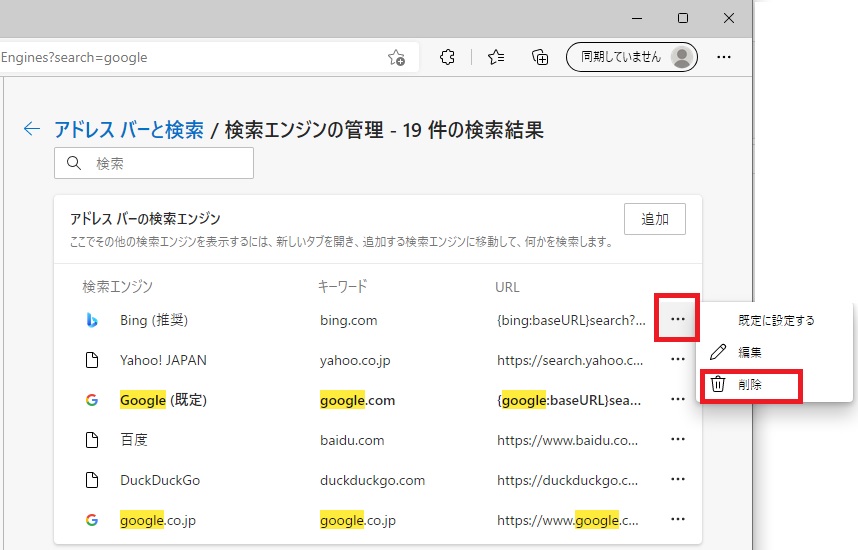The image size is (858, 550).
Task: Open more actions for google.co.jp row
Action: pos(677,519)
